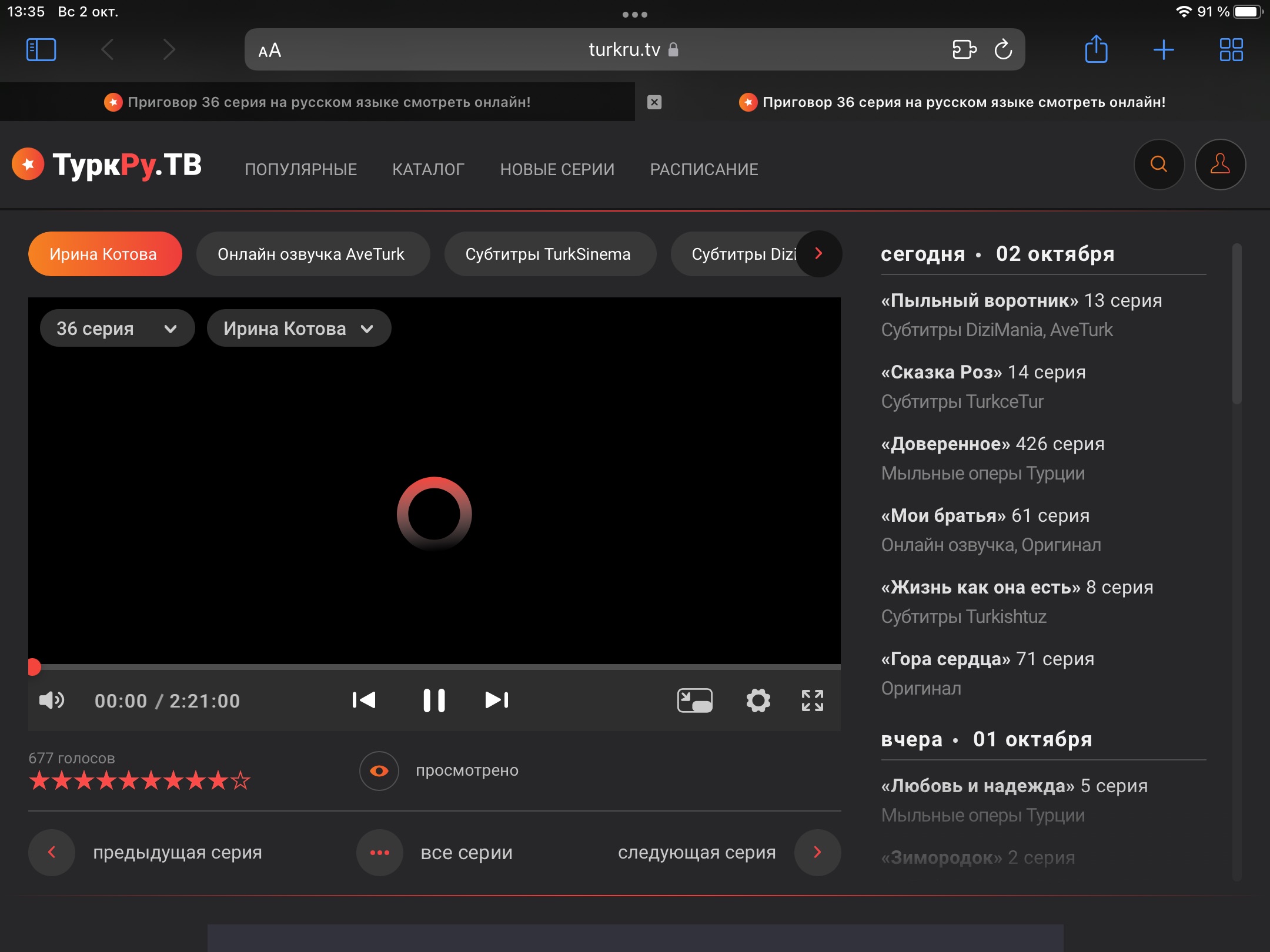This screenshot has height=952, width=1270.
Task: Open the user profile icon
Action: [x=1220, y=165]
